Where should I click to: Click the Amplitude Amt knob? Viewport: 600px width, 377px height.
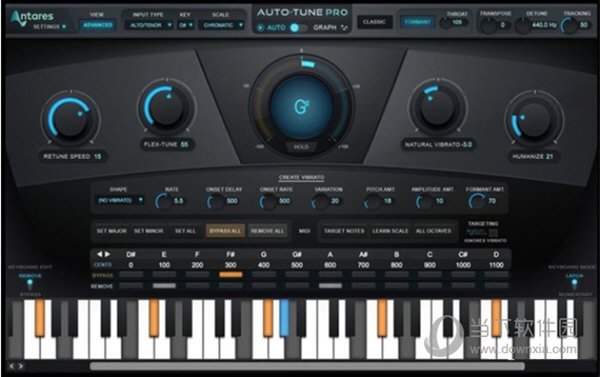click(x=424, y=201)
